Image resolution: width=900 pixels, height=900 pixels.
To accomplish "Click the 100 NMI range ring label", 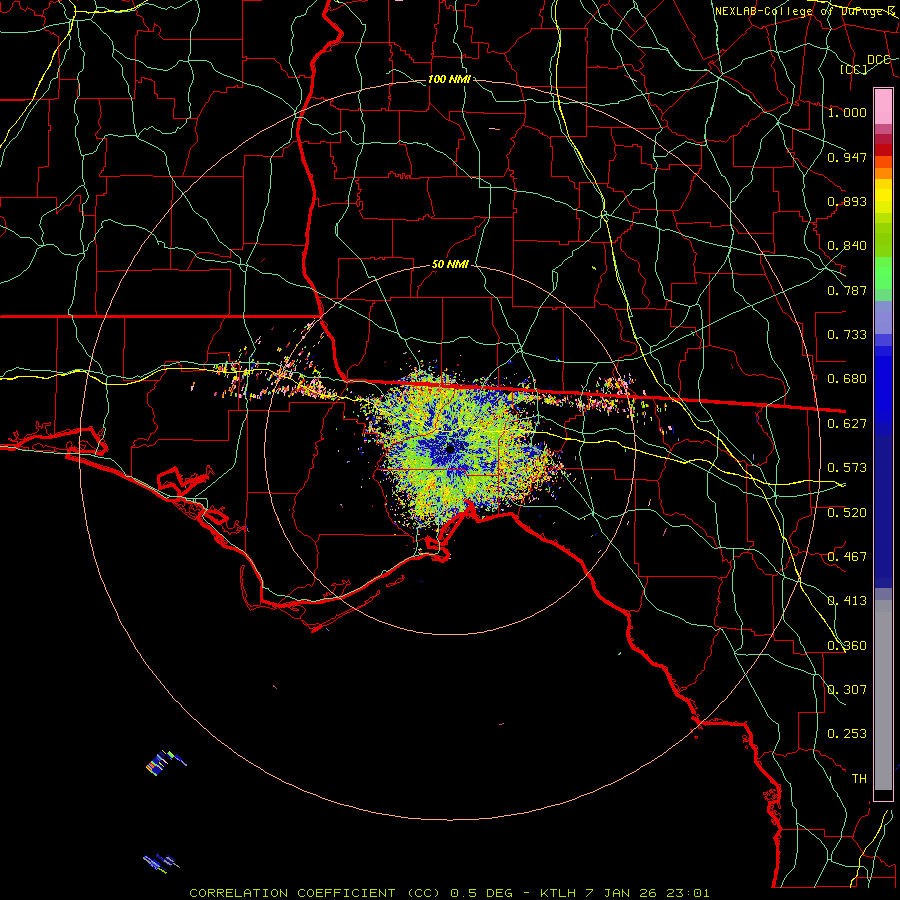I will (449, 79).
